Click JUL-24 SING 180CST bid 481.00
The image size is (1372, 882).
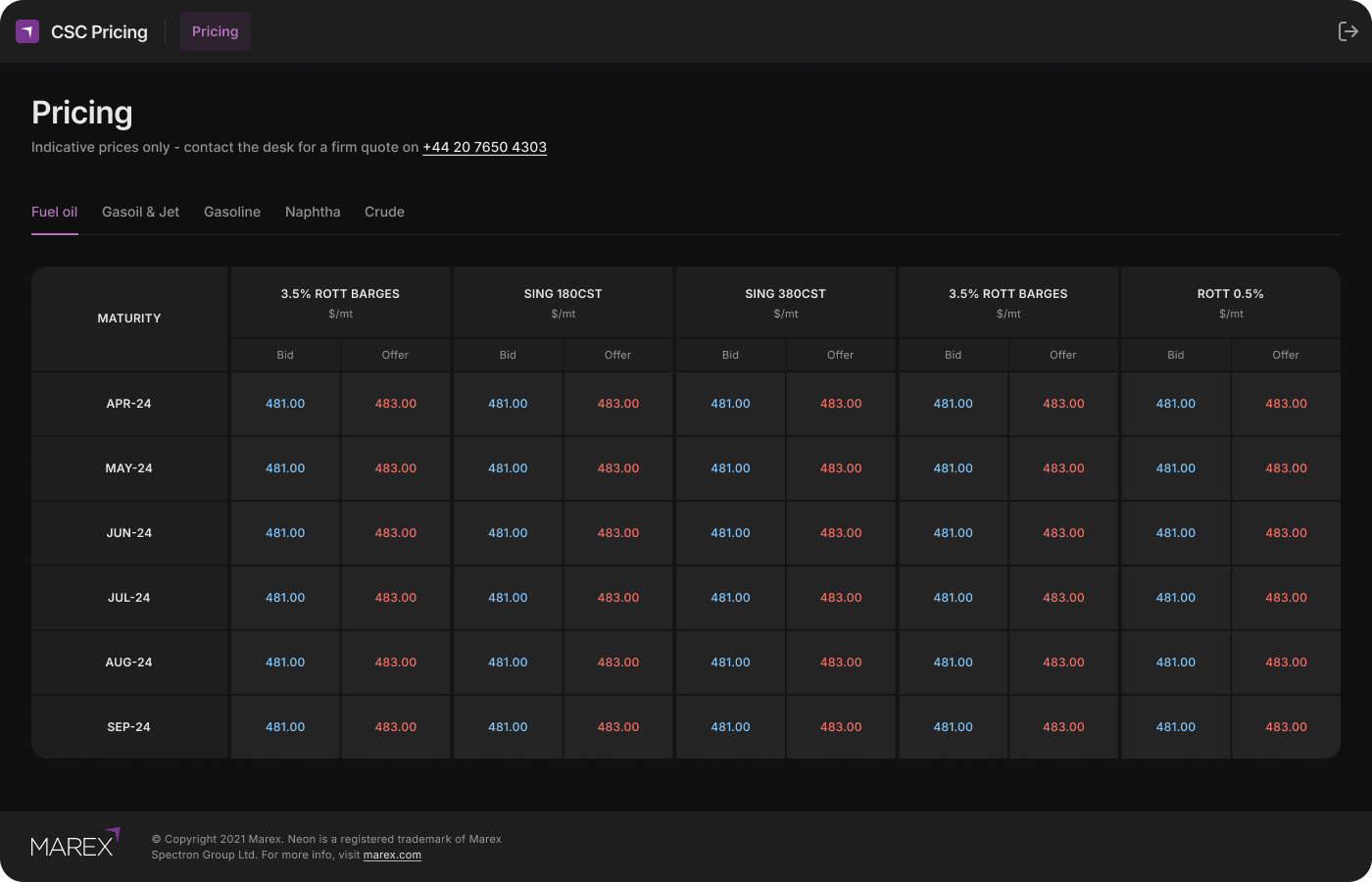pyautogui.click(x=508, y=598)
